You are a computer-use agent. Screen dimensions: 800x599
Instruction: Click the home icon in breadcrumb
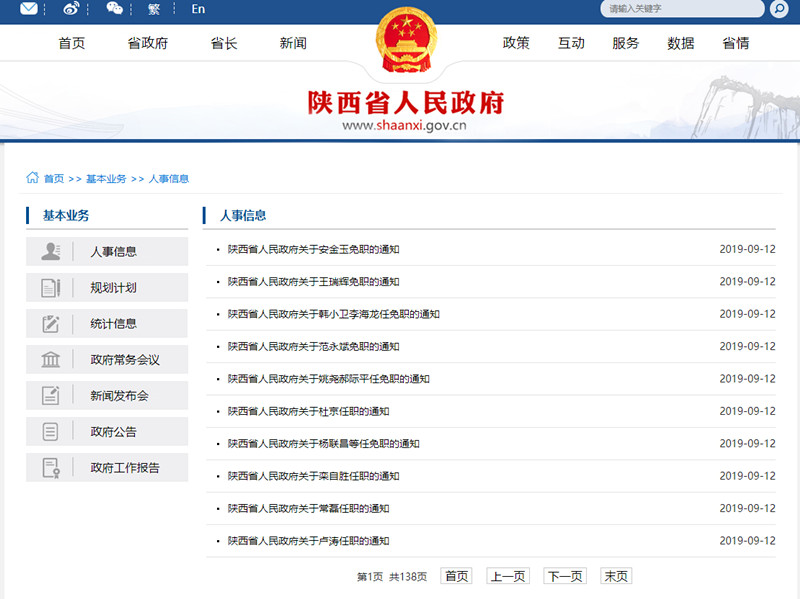tap(32, 178)
